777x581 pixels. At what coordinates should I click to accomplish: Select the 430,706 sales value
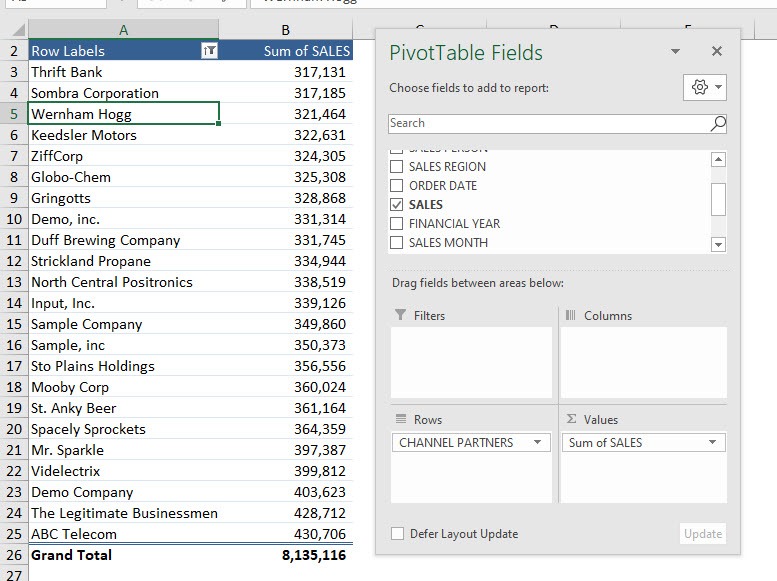[x=285, y=533]
